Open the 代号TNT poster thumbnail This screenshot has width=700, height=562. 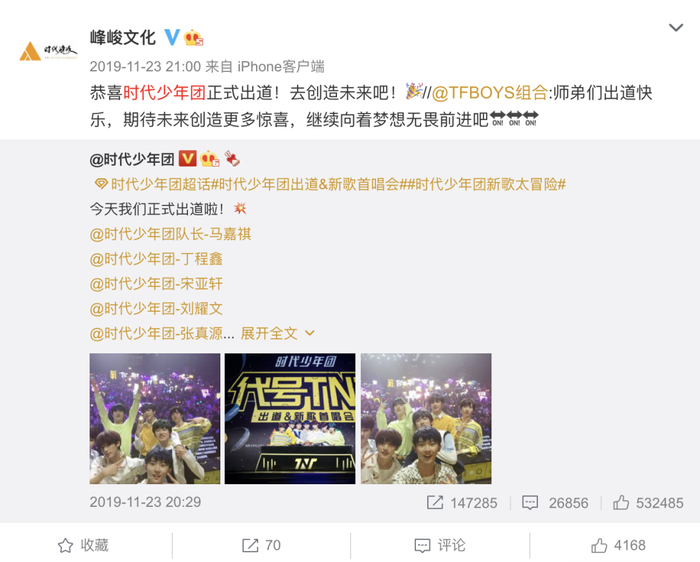tap(290, 418)
